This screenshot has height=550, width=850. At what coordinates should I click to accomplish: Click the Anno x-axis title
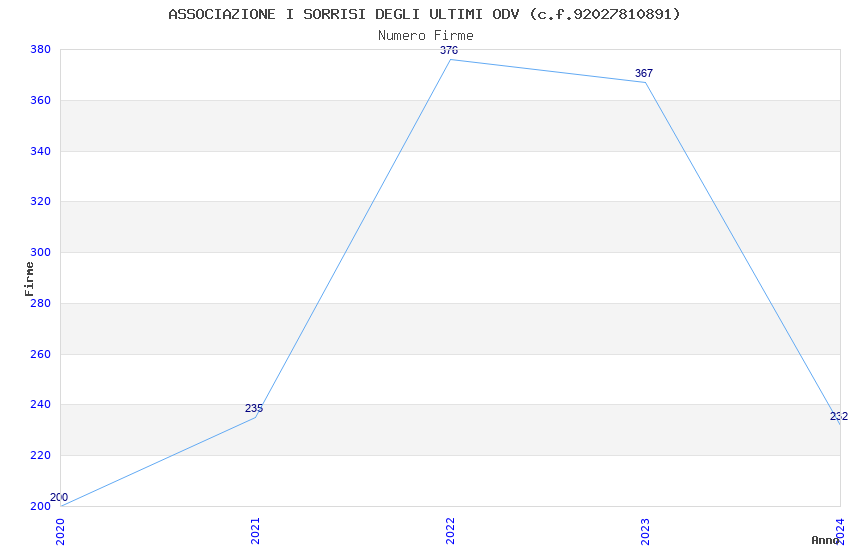tap(825, 540)
